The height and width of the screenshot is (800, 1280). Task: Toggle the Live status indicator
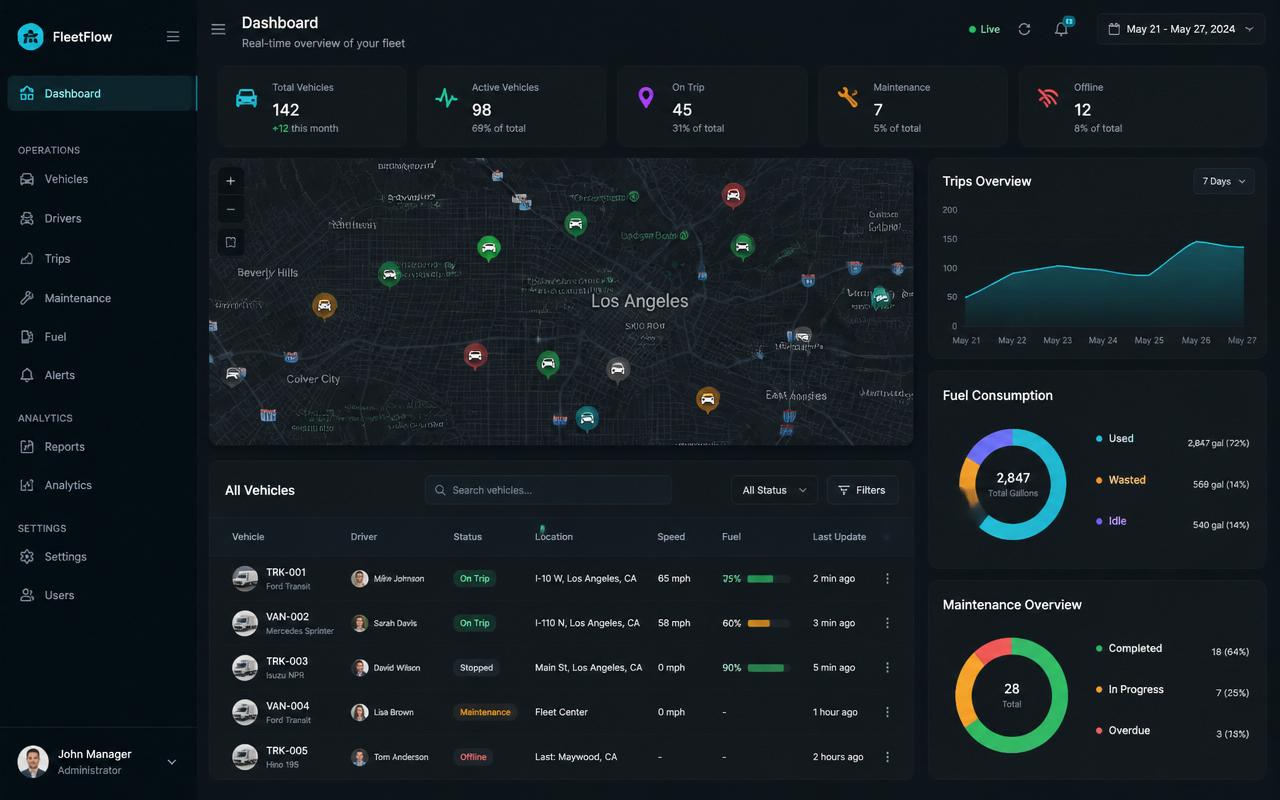[984, 29]
